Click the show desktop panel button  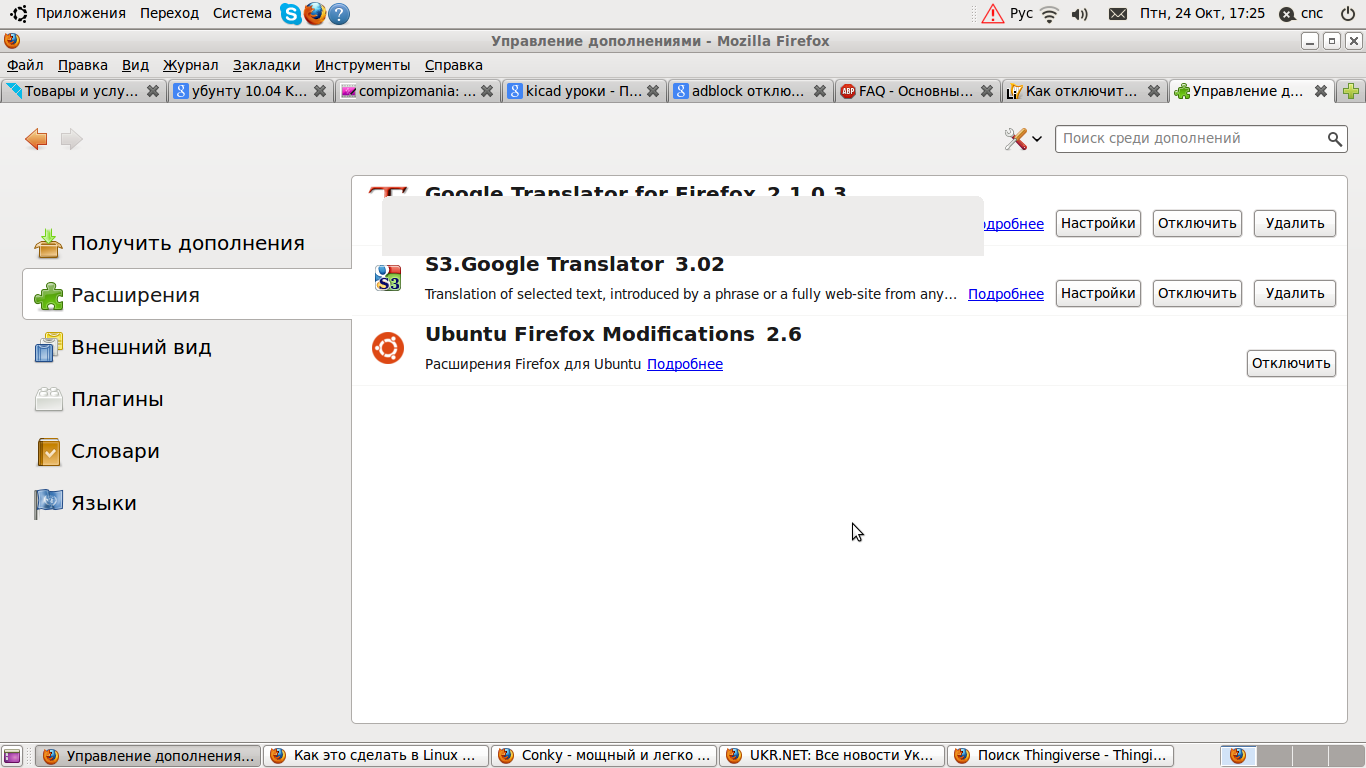[x=12, y=756]
